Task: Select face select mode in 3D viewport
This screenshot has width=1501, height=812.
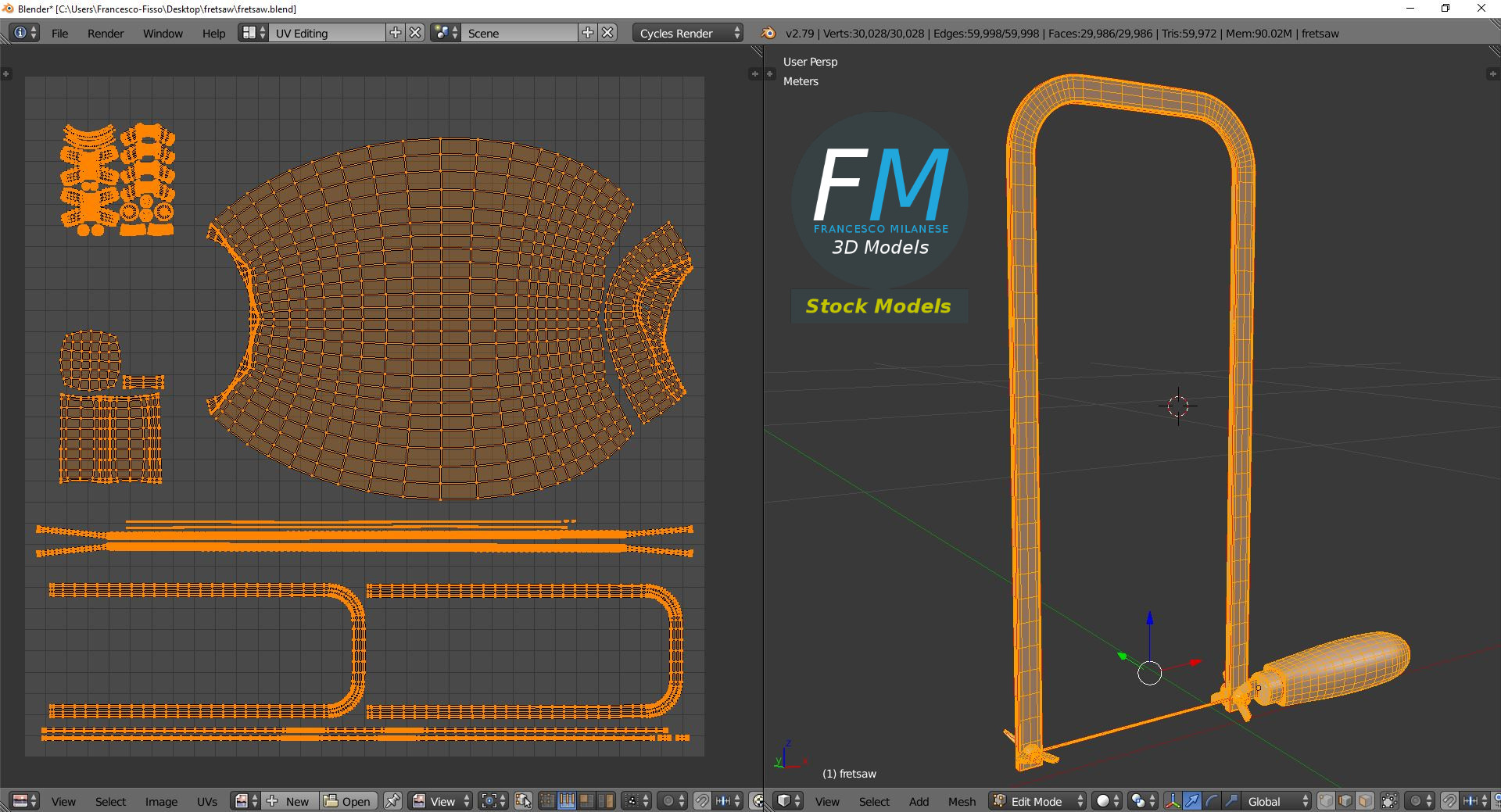Action: pos(1365,801)
